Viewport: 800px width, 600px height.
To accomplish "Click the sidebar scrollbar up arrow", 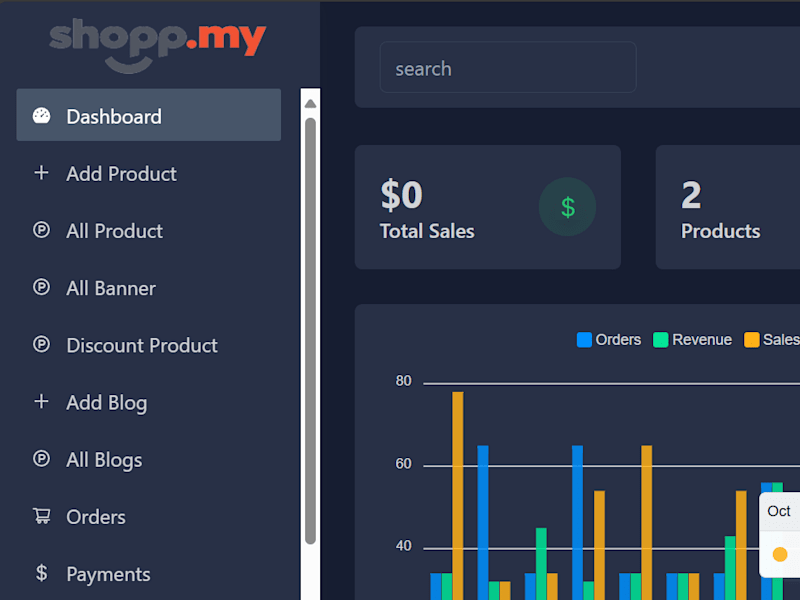I will pos(310,104).
